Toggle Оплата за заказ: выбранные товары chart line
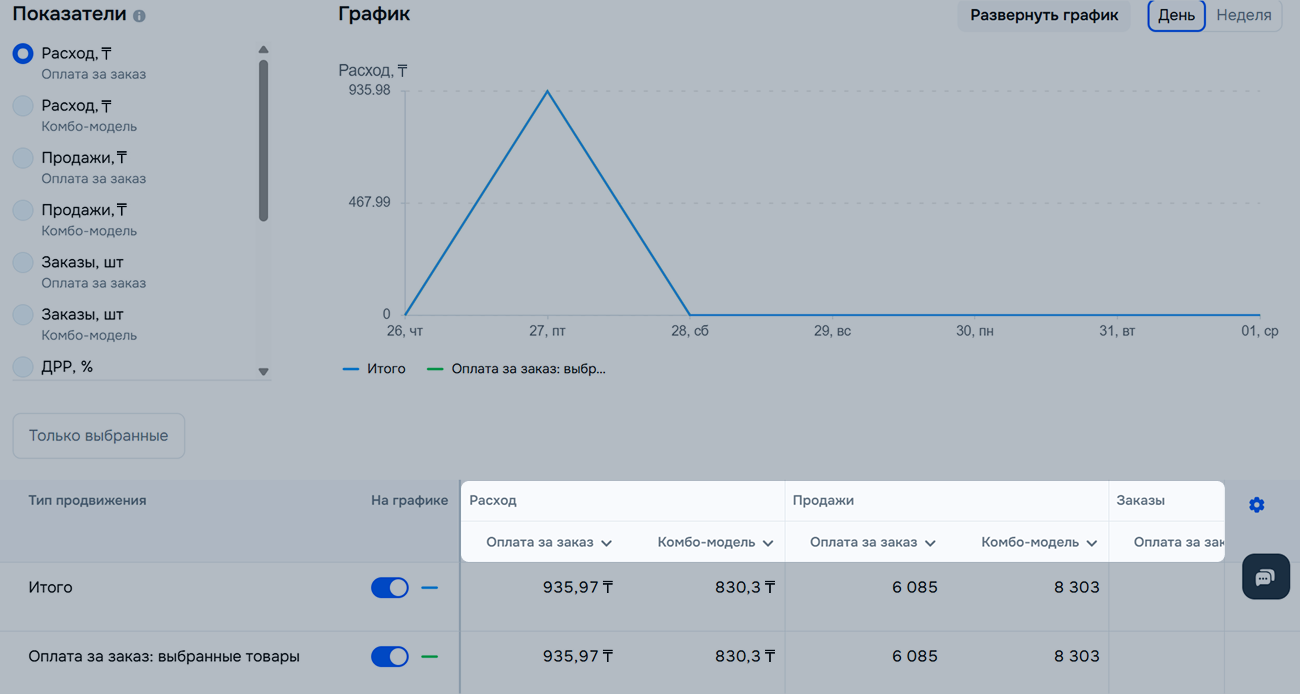The image size is (1300, 694). [x=389, y=657]
